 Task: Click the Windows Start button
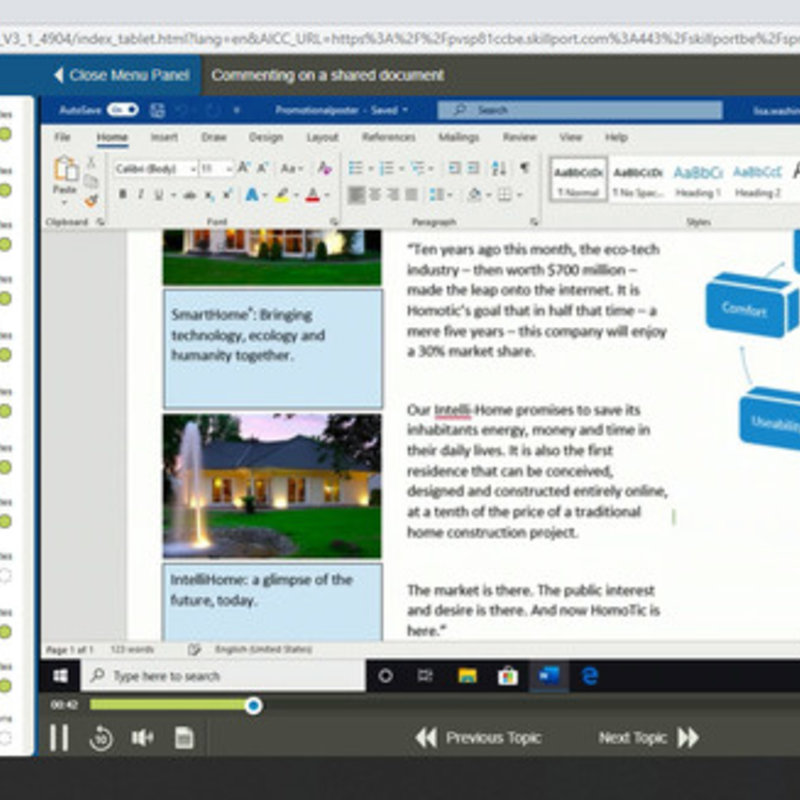point(60,676)
